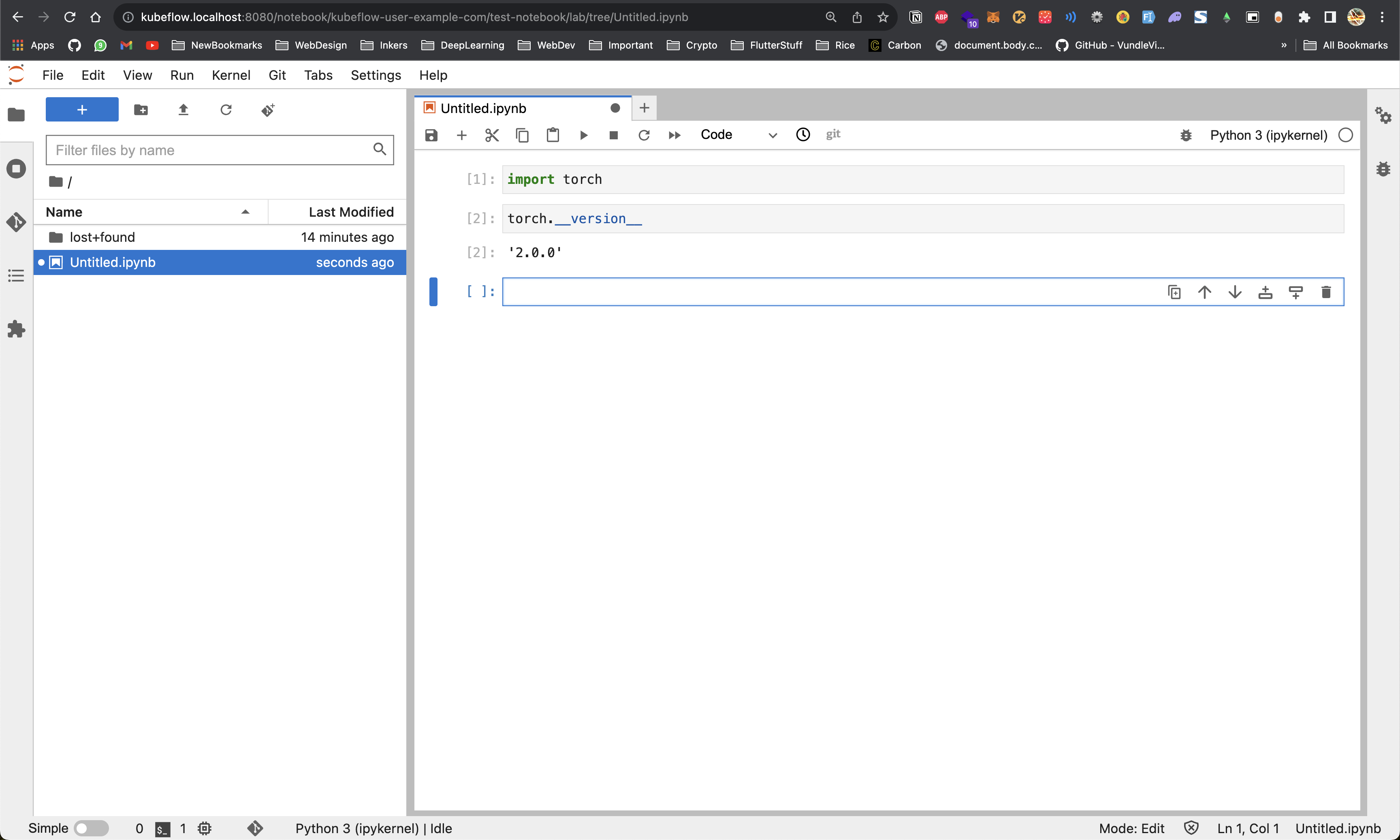Image resolution: width=1400 pixels, height=840 pixels.
Task: Sort files by Name column arrow
Action: coord(245,212)
